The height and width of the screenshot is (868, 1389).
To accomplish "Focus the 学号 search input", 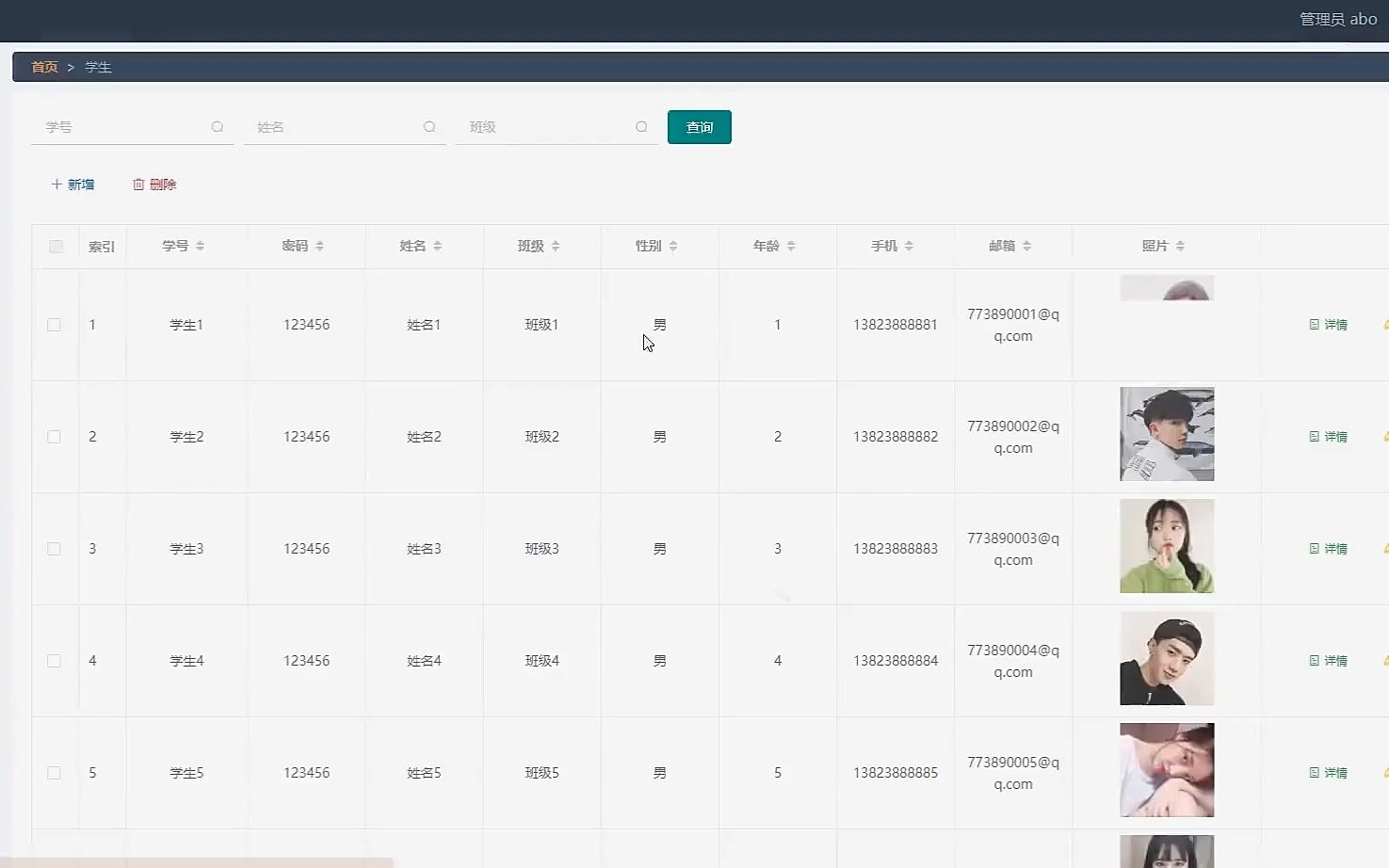I will (132, 127).
